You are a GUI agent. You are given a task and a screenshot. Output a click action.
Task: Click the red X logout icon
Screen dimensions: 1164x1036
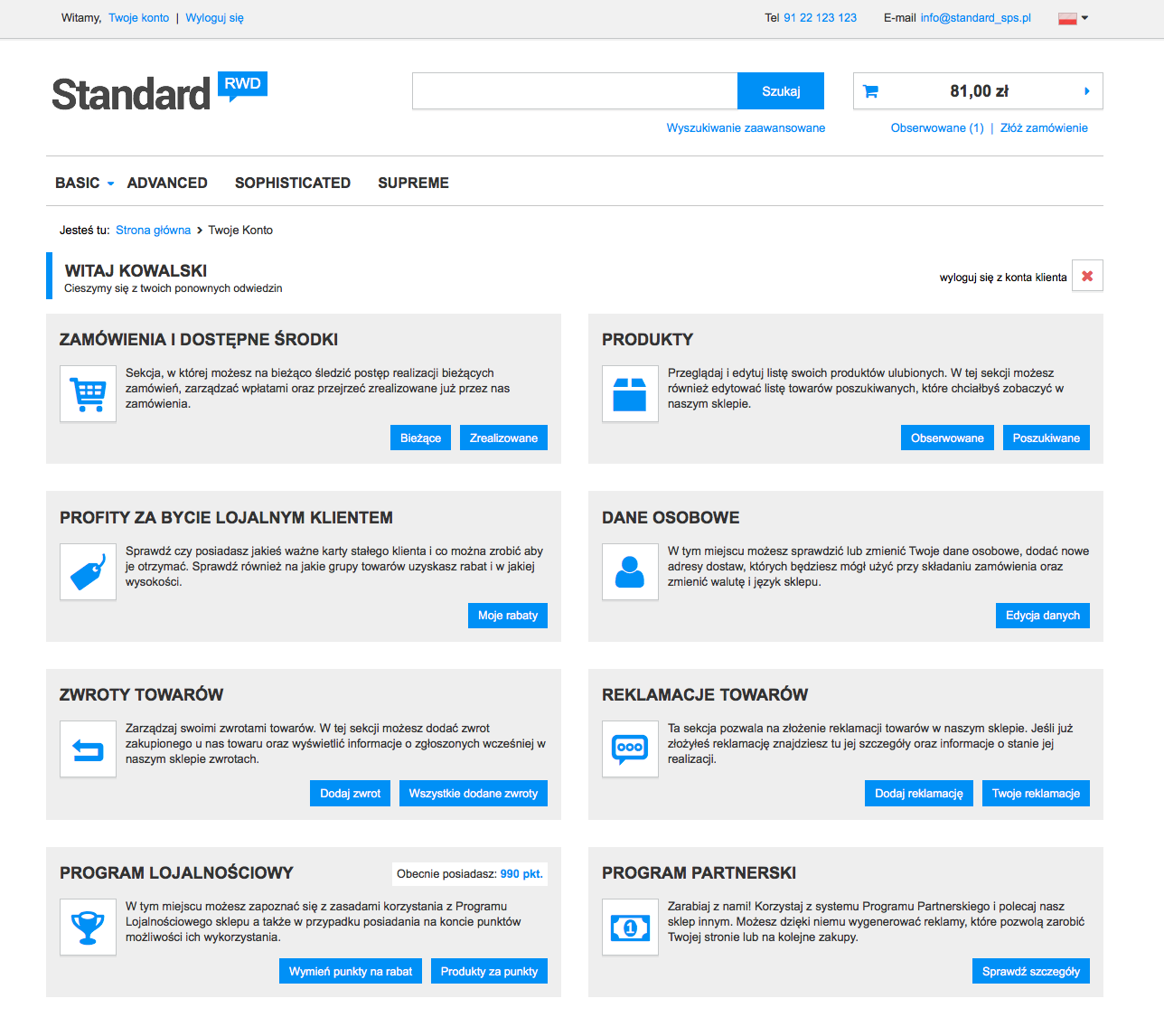[1087, 277]
